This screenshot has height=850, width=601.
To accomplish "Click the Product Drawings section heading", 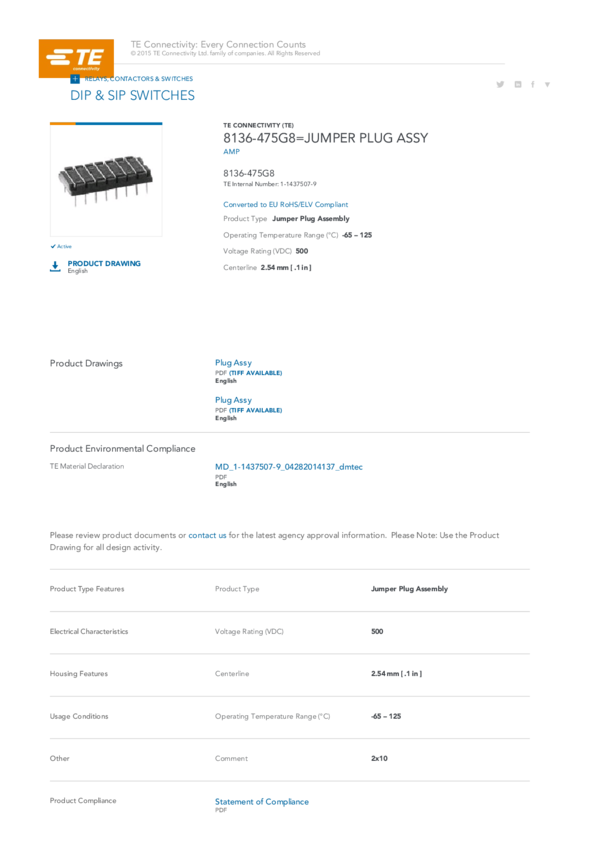I will [x=86, y=363].
